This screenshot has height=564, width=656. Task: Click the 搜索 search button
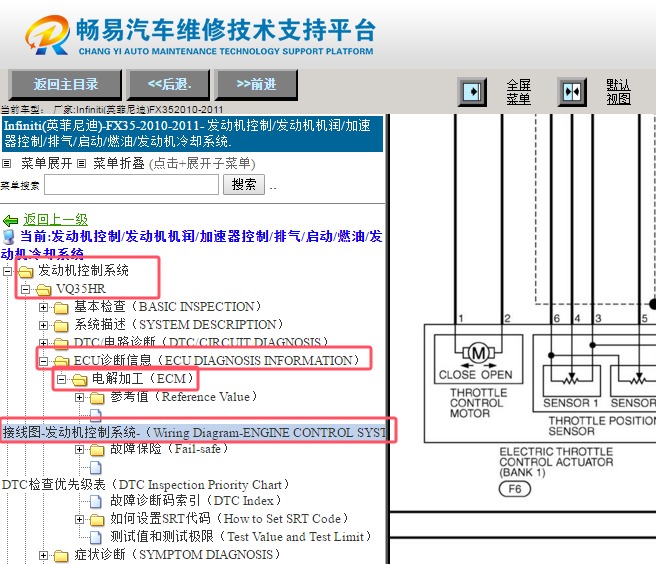[243, 185]
